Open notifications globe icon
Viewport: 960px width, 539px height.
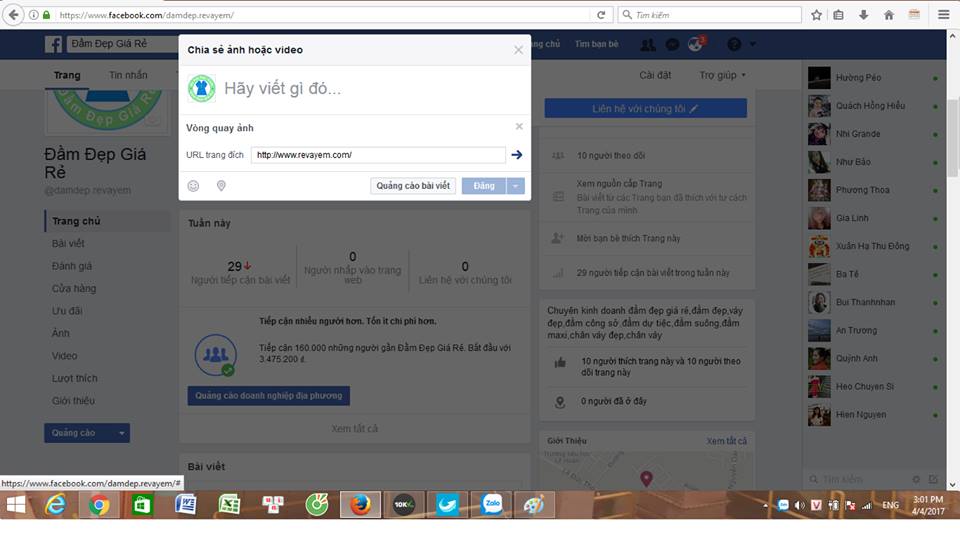[x=696, y=44]
